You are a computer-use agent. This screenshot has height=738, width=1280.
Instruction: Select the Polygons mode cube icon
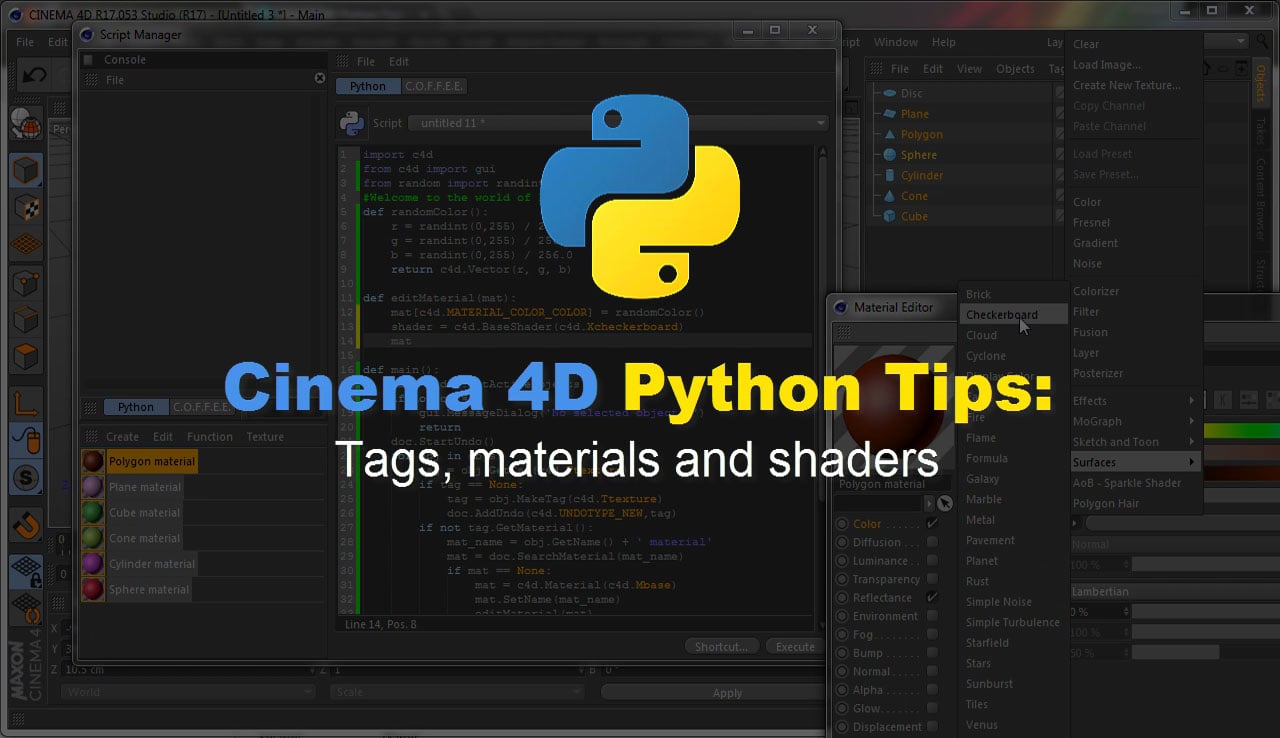coord(26,357)
